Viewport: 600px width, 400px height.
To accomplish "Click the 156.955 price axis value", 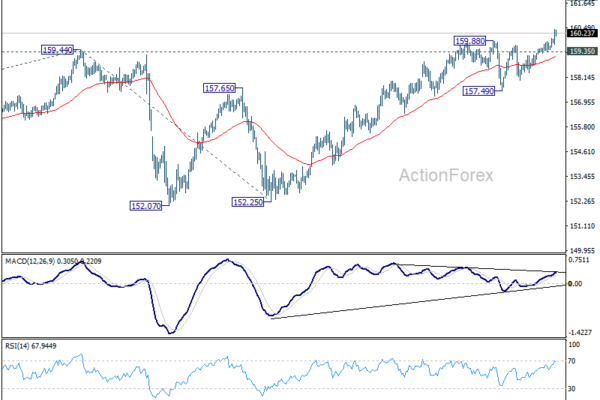I will [582, 102].
